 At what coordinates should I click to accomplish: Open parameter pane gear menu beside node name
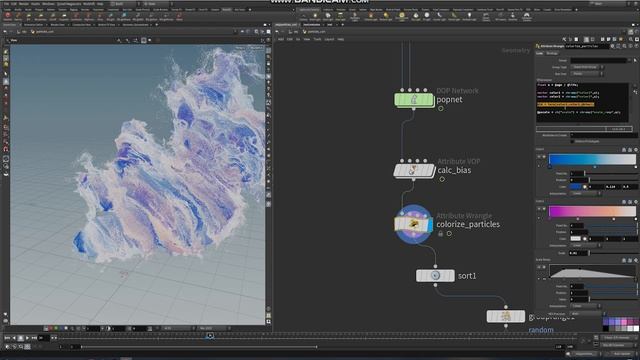(x=613, y=47)
